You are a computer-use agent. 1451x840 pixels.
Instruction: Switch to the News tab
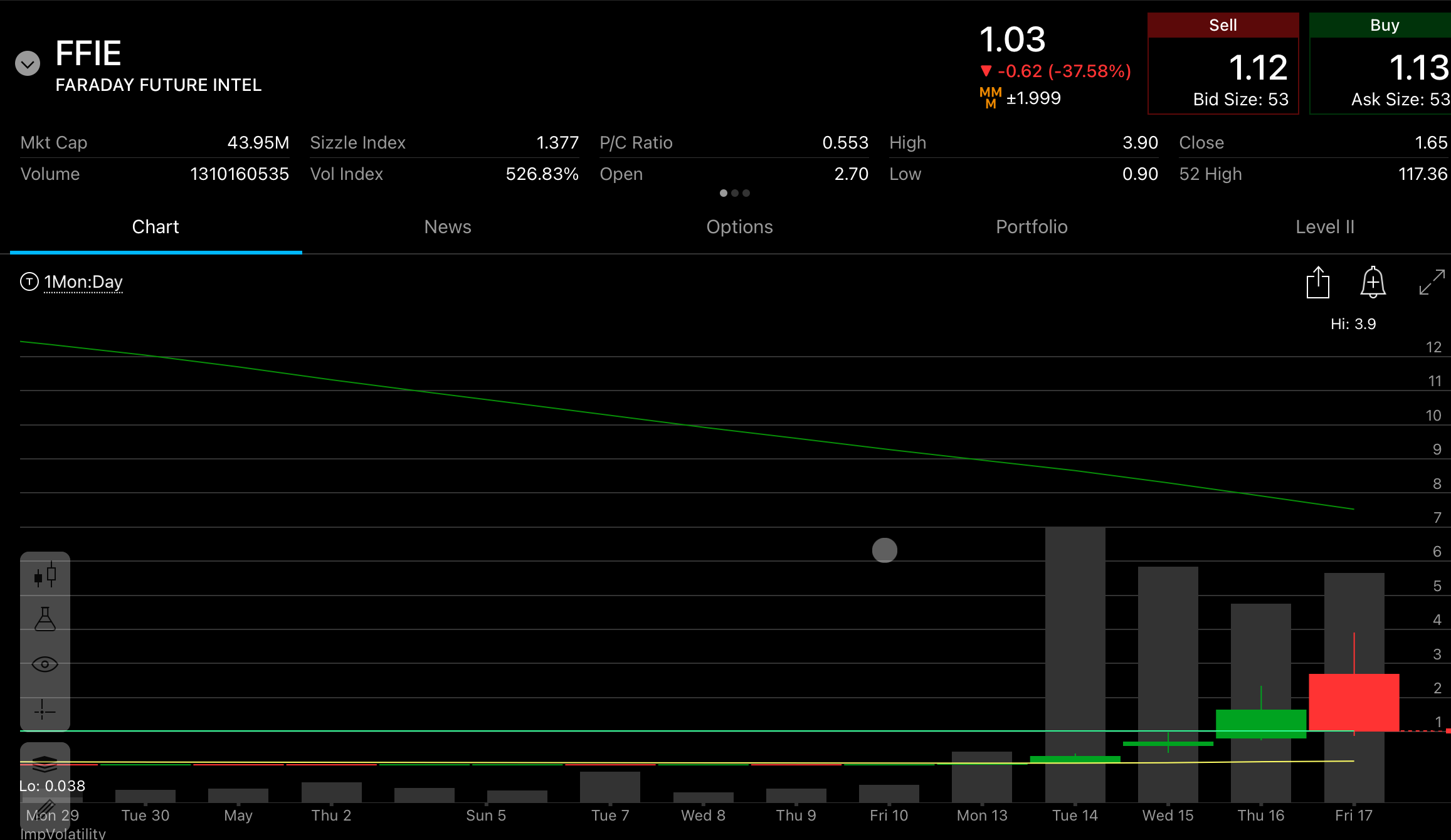448,227
